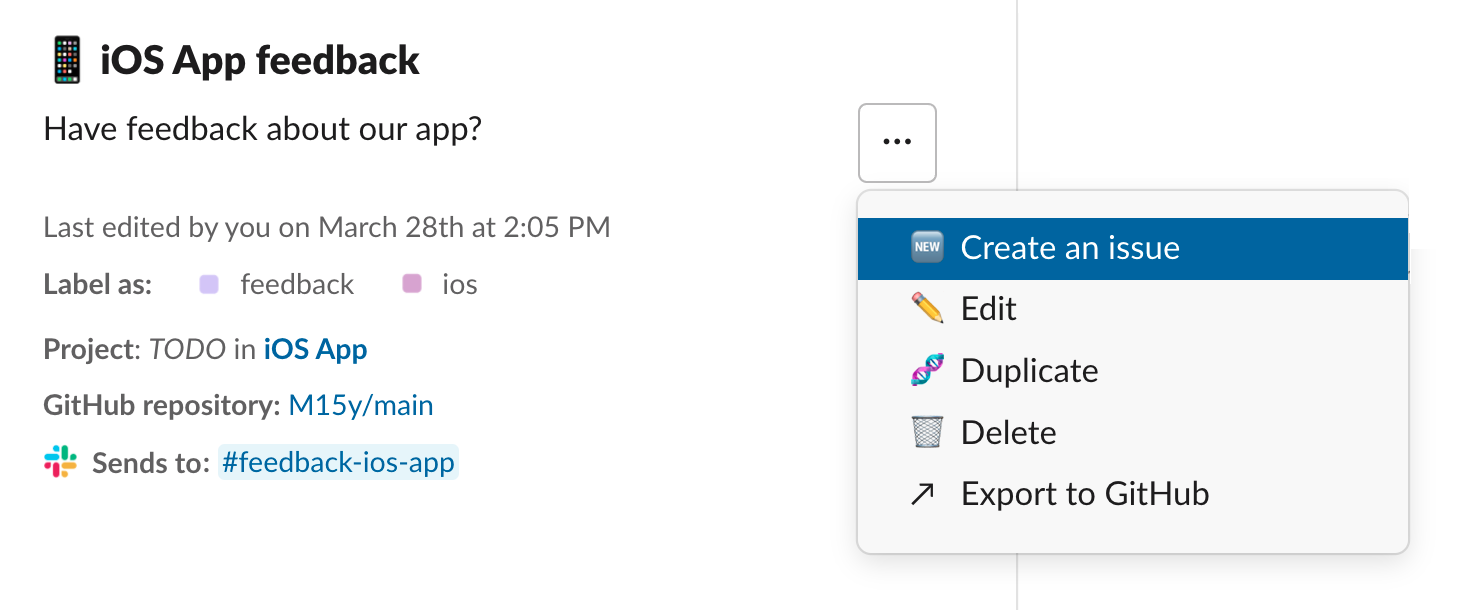Click the pencil icon beside Edit
Screen dimensions: 1466x610
(x=927, y=309)
